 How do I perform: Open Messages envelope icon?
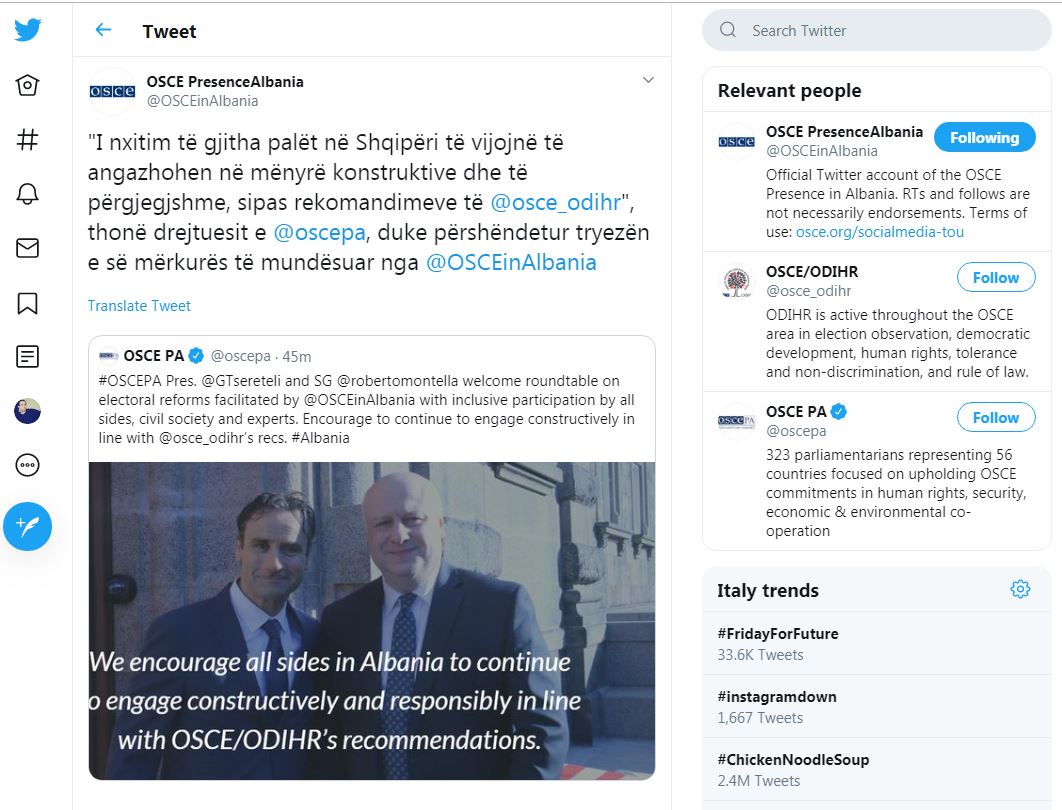tap(27, 248)
